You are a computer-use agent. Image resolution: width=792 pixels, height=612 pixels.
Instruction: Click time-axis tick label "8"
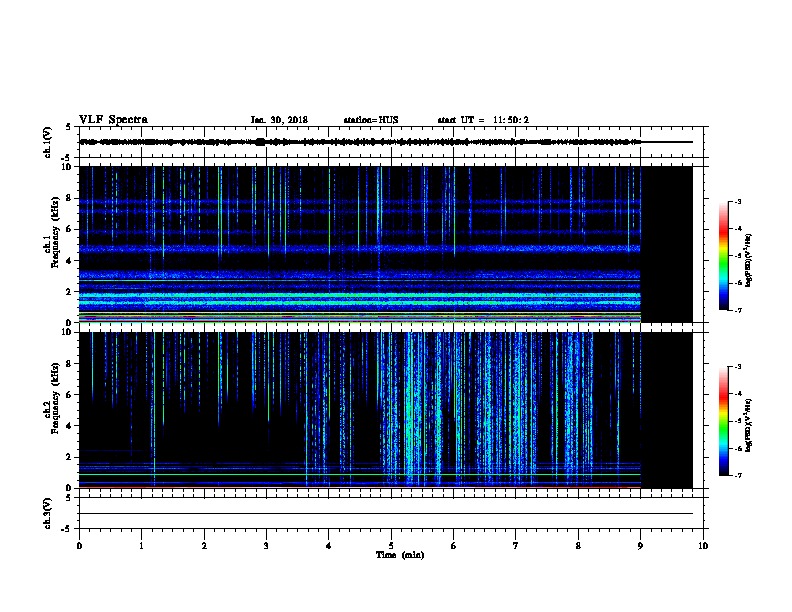[578, 546]
